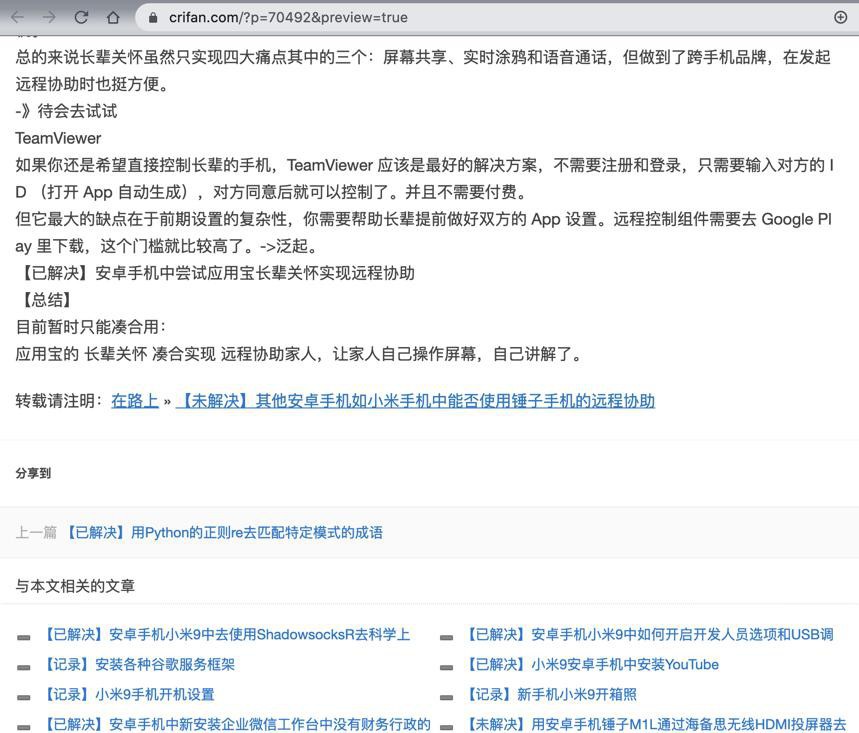Image resolution: width=859 pixels, height=733 pixels.
Task: Open related article about ShadowsocksR on 小米9
Action: click(x=226, y=634)
